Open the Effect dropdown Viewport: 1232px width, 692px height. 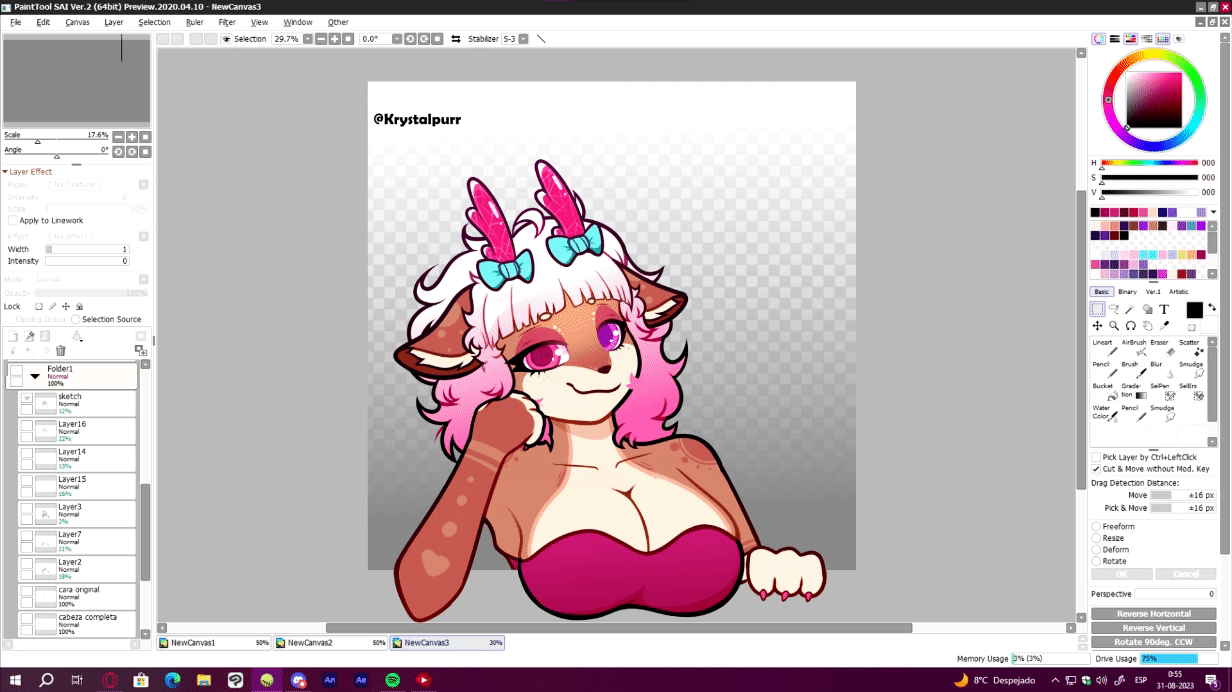143,236
